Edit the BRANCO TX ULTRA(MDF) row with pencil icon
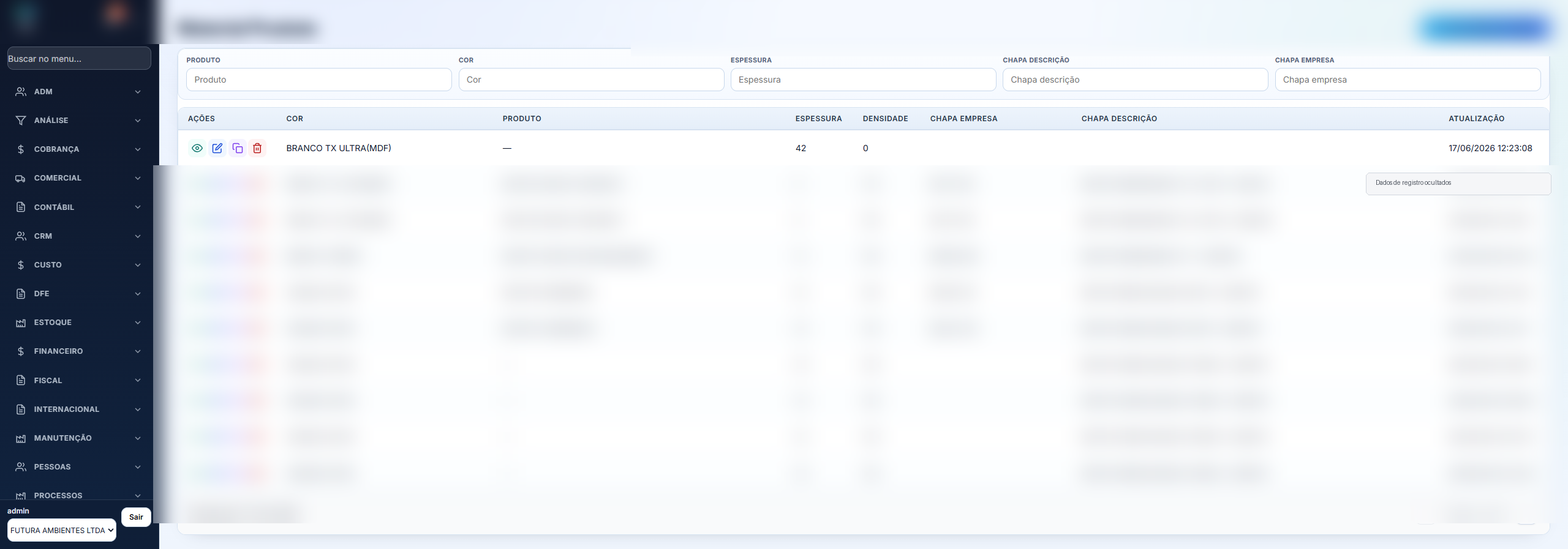The height and width of the screenshot is (549, 1568). coord(217,148)
